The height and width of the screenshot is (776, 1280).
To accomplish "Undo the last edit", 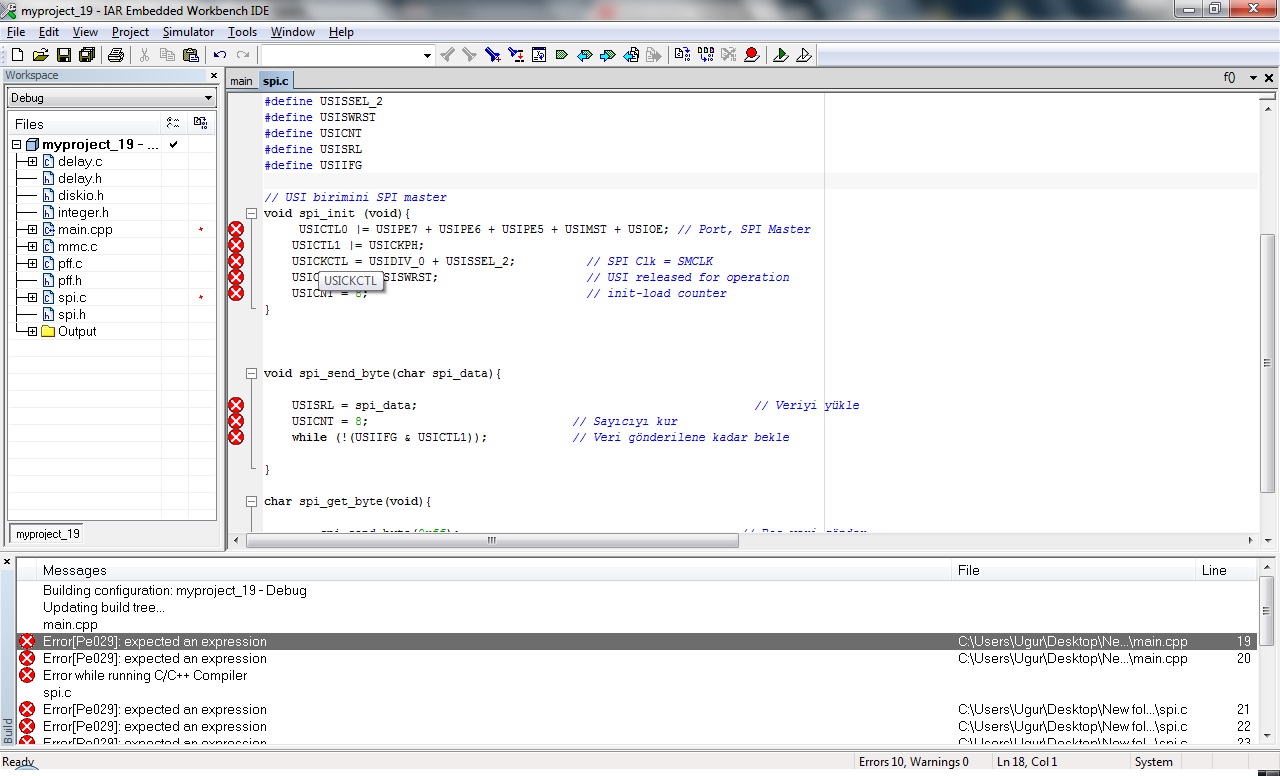I will click(220, 55).
